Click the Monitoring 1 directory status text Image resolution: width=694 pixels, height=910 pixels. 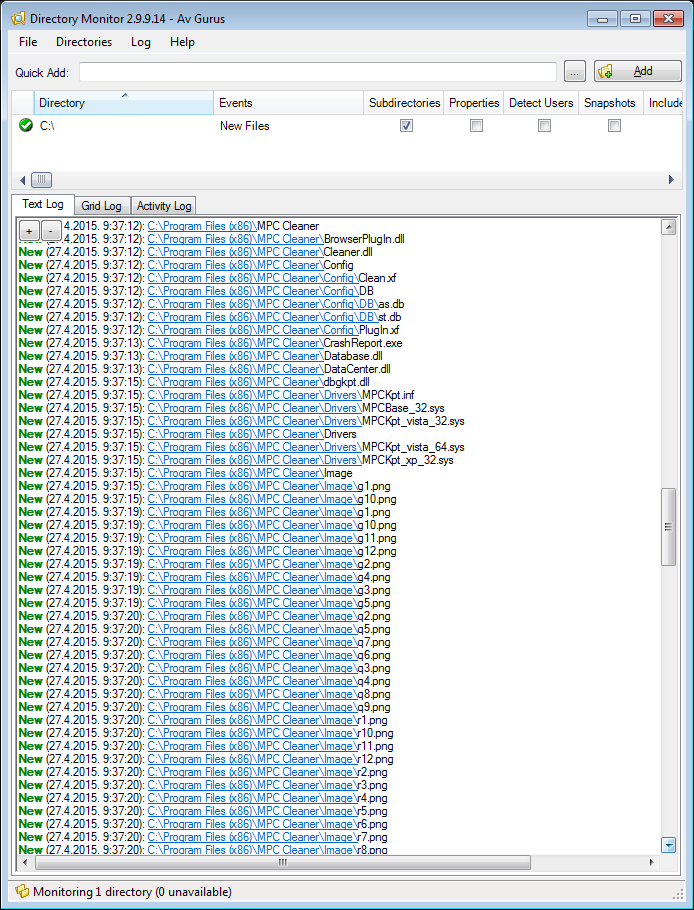[132, 891]
